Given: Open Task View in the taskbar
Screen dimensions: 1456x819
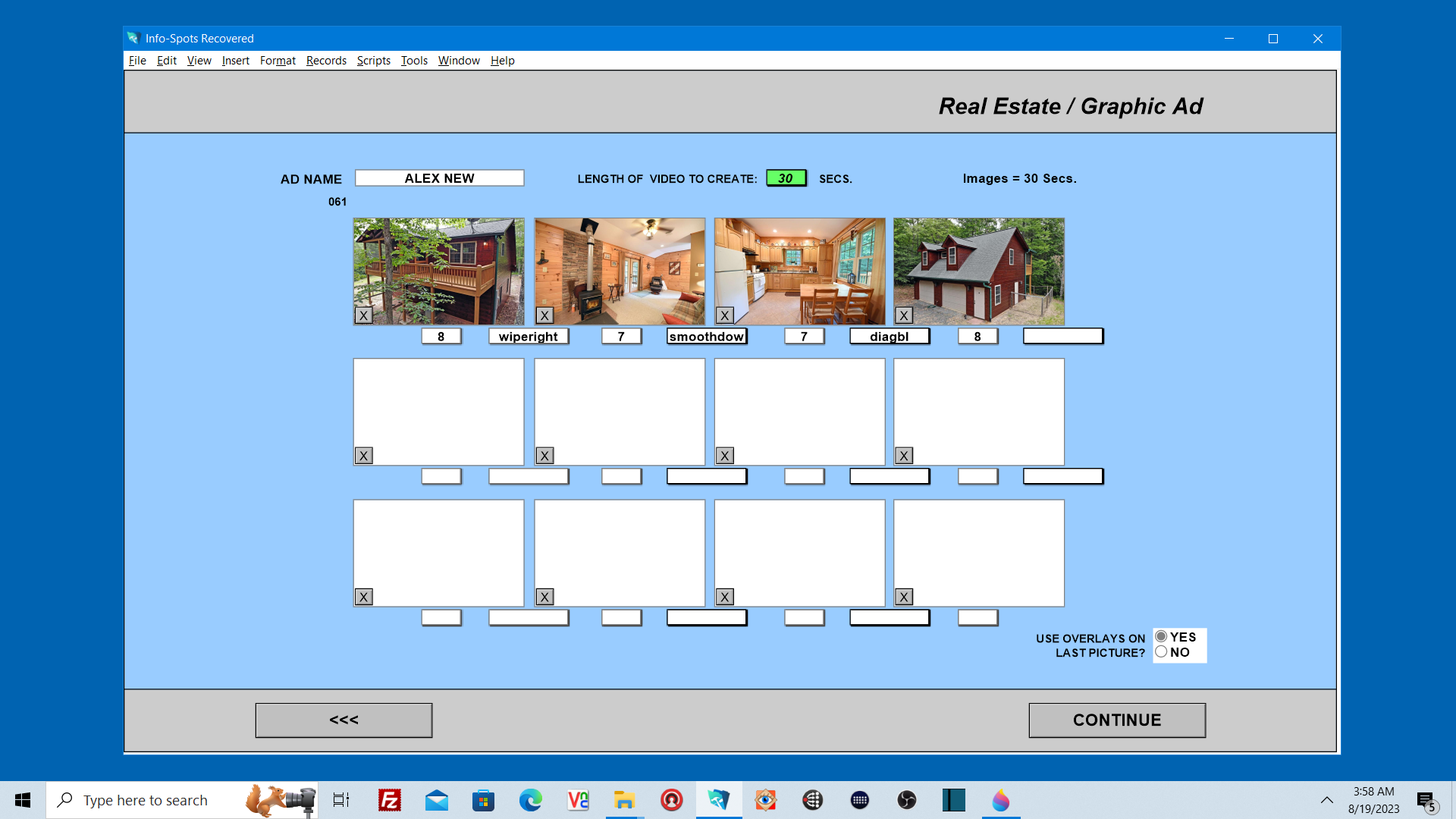Looking at the screenshot, I should pyautogui.click(x=341, y=800).
